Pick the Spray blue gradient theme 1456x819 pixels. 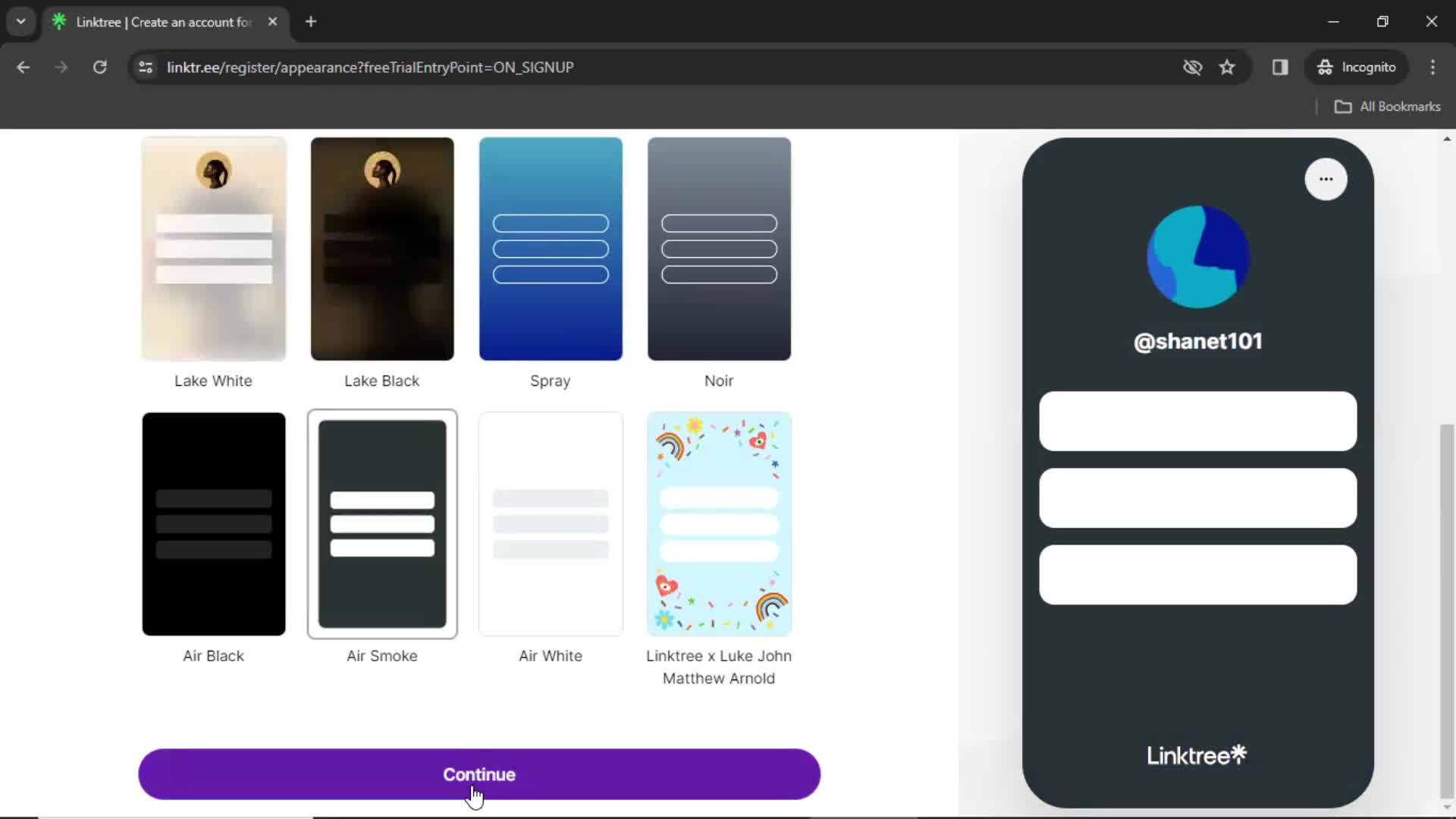point(551,249)
